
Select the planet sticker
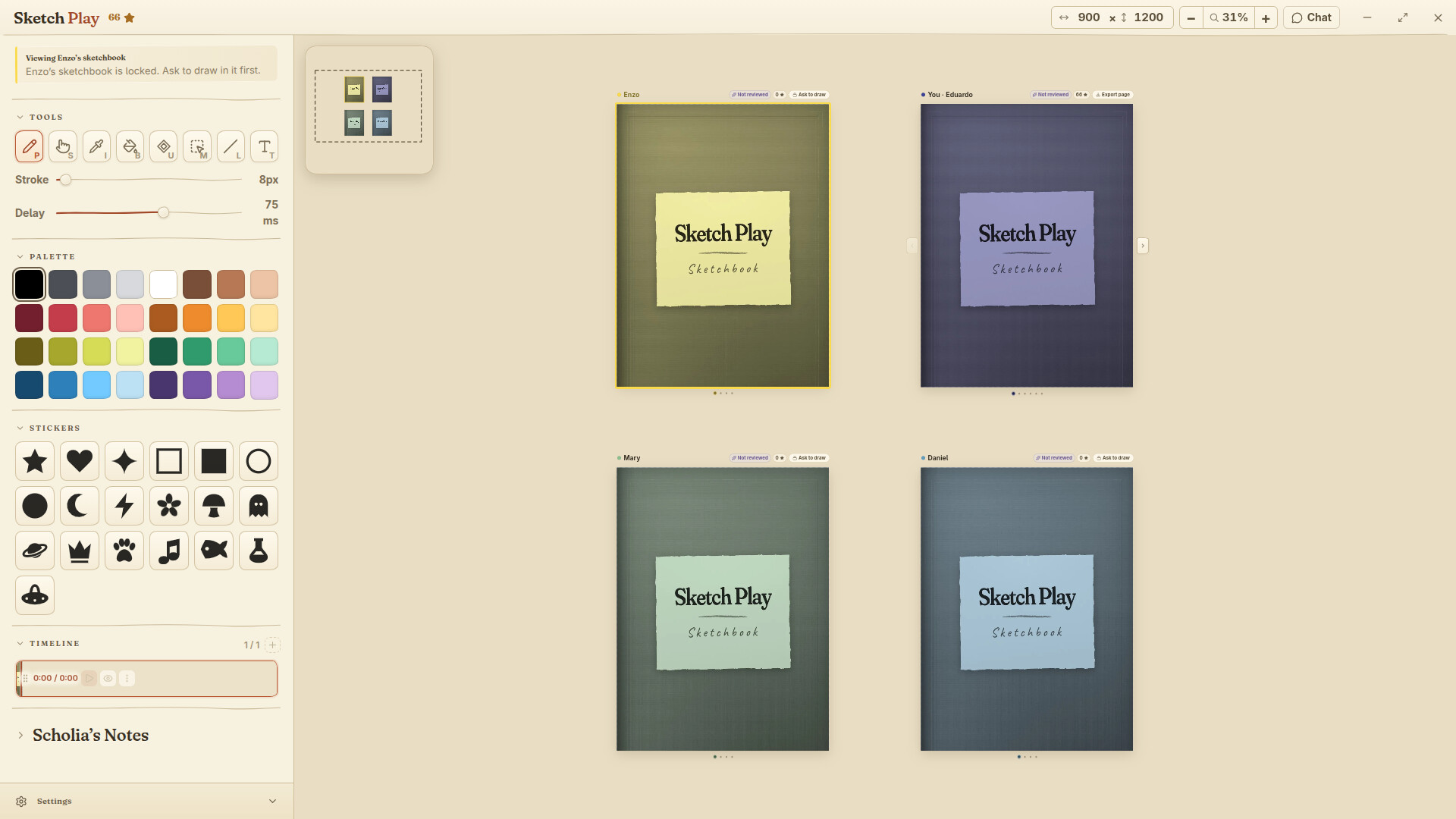[x=35, y=551]
